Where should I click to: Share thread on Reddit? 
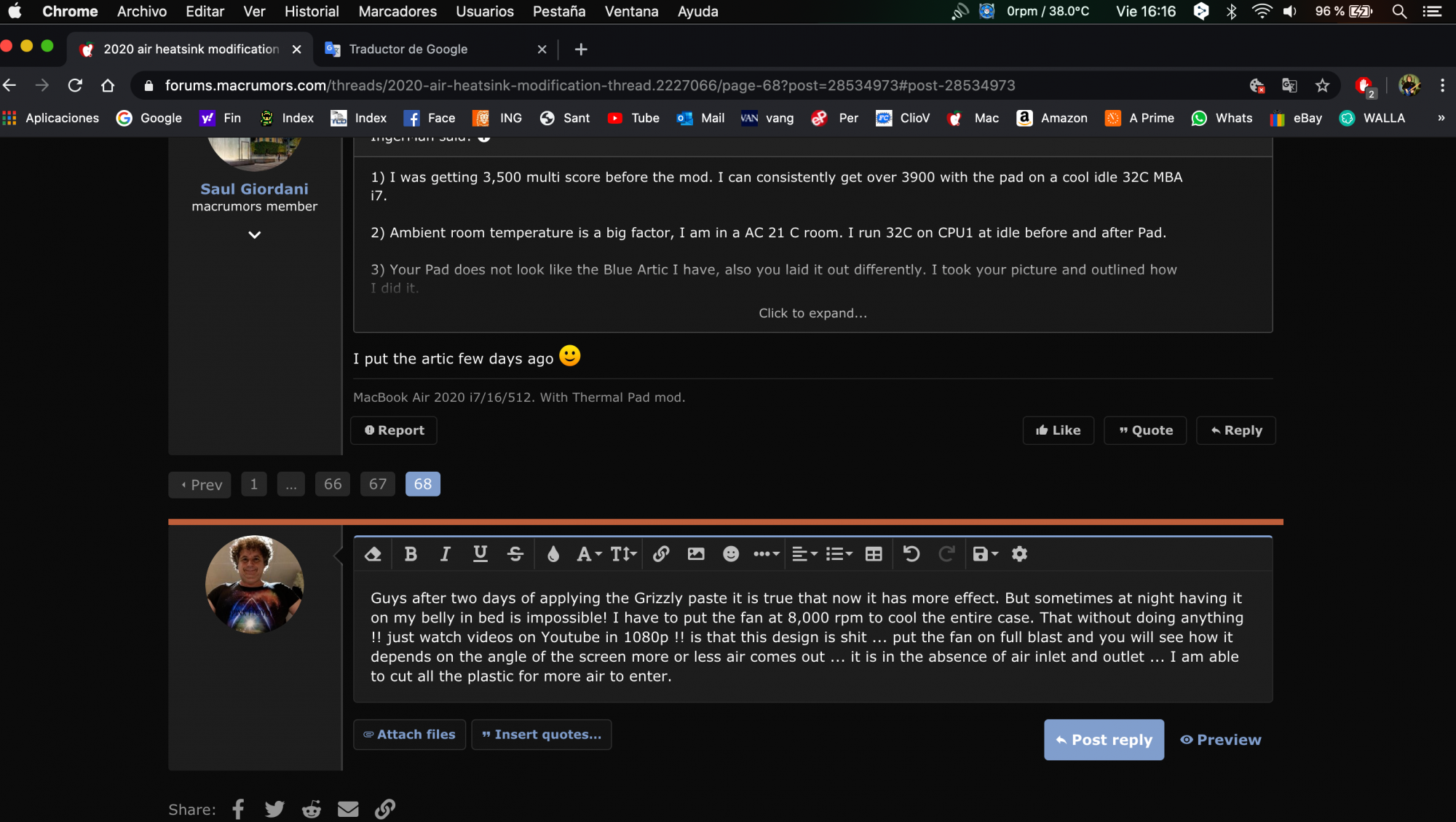click(312, 809)
